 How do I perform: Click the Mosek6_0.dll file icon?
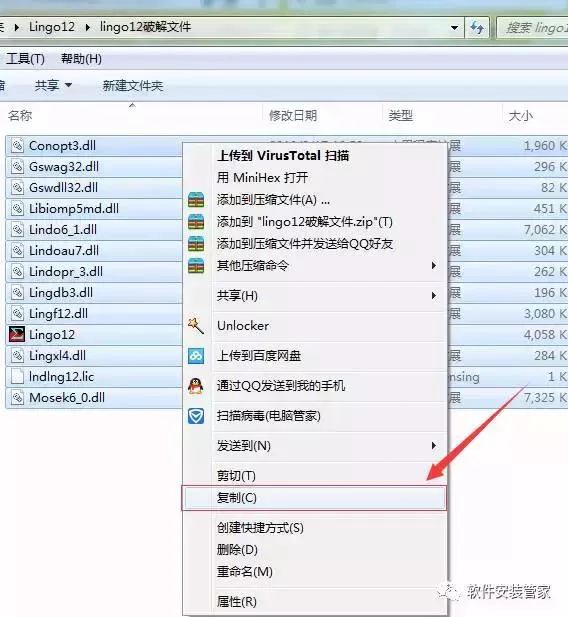point(17,398)
